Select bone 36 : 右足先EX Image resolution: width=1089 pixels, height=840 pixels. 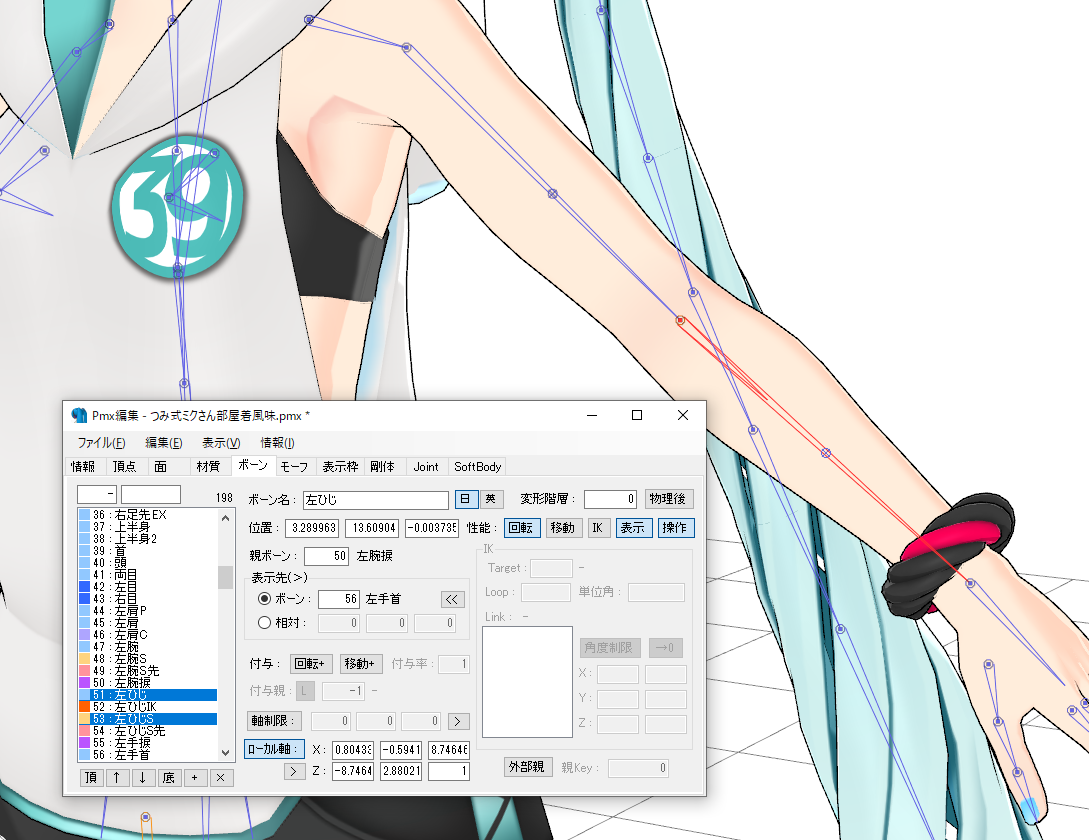tap(147, 515)
